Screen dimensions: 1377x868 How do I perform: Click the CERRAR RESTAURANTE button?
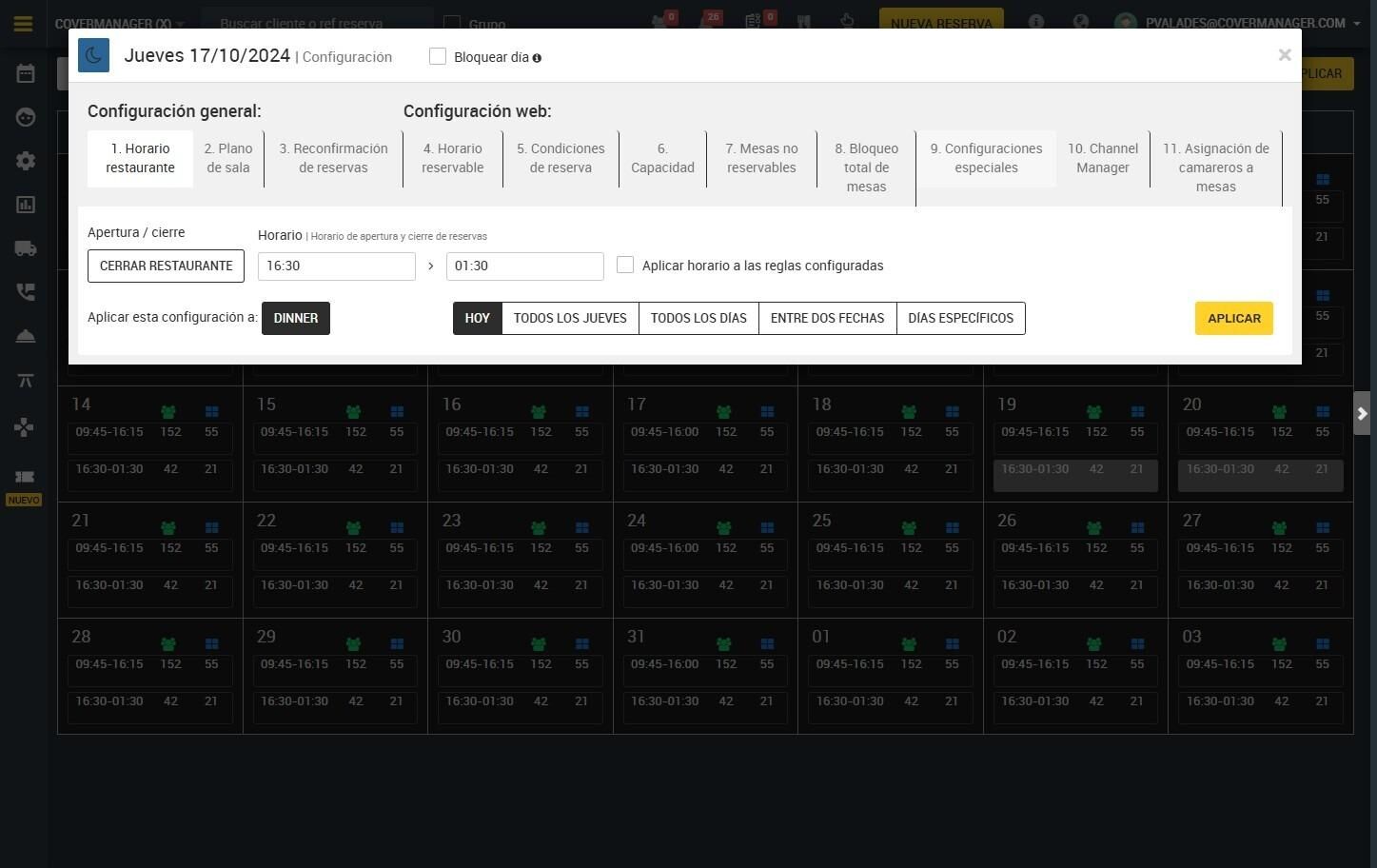click(166, 266)
